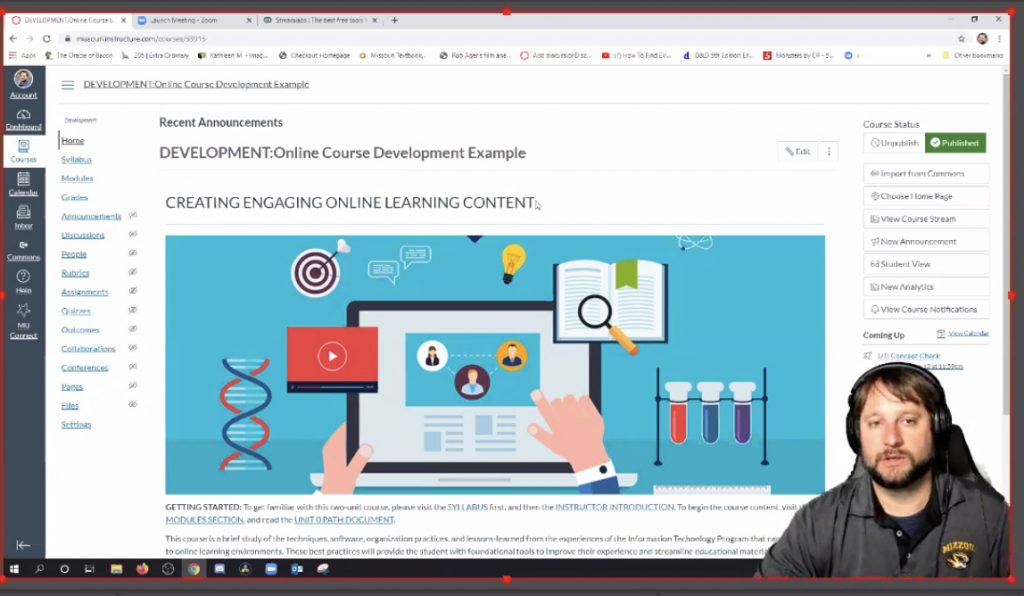Click the video play button in banner image
The width and height of the screenshot is (1024, 596).
[332, 355]
